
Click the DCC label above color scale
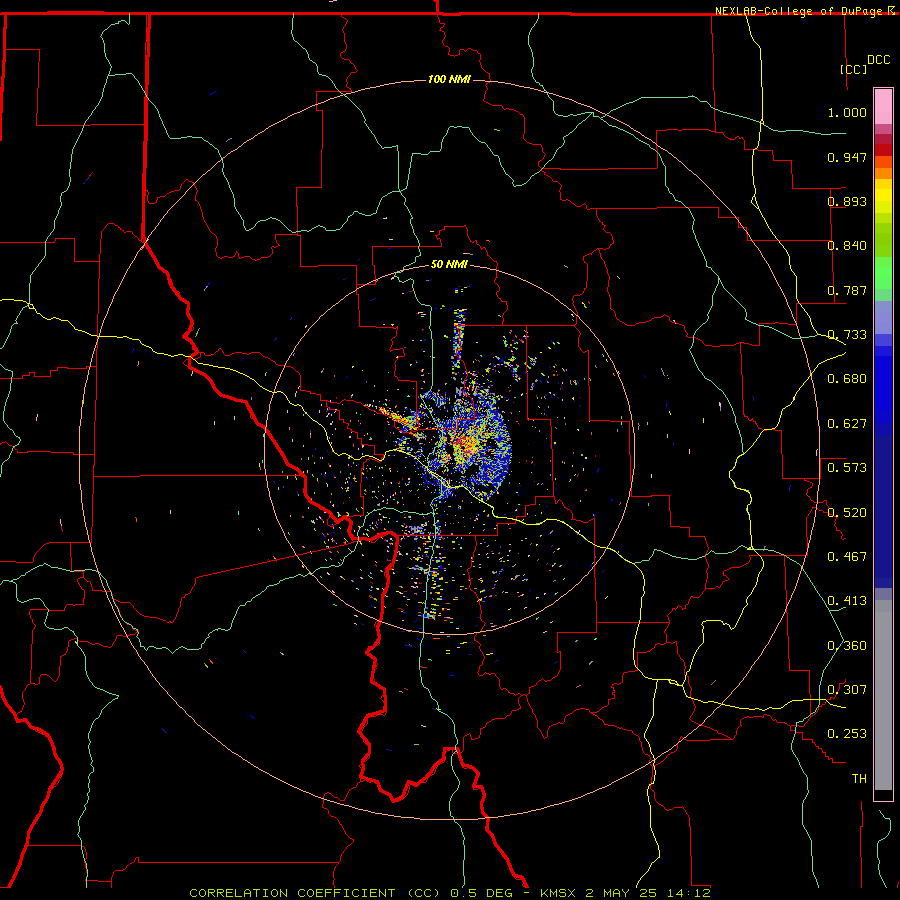(879, 60)
